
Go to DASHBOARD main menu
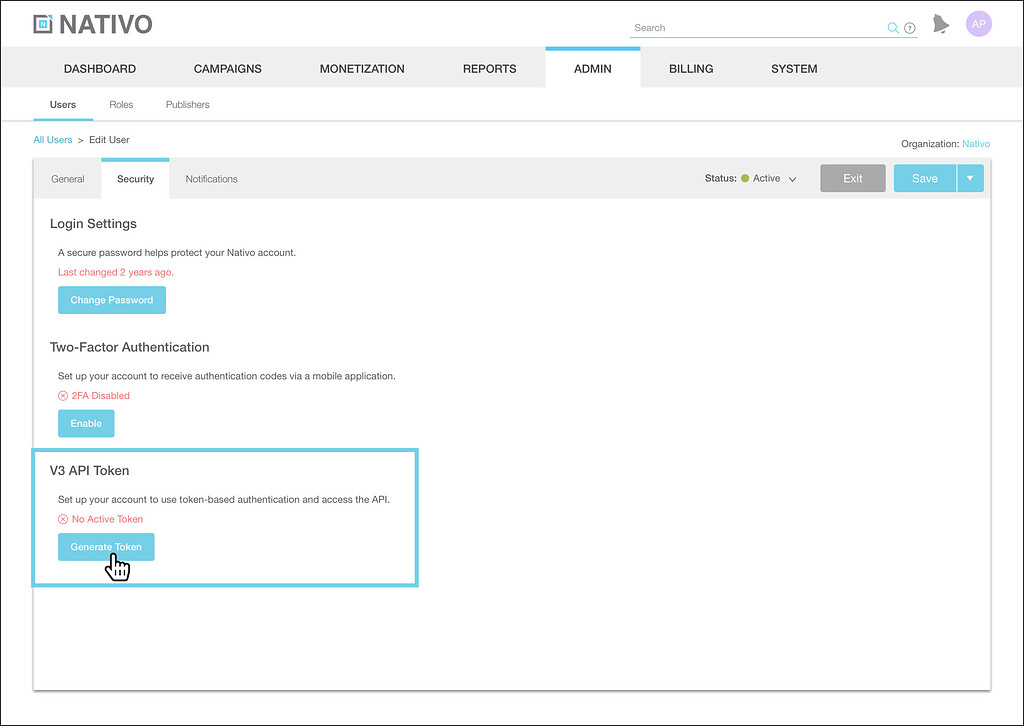tap(100, 69)
